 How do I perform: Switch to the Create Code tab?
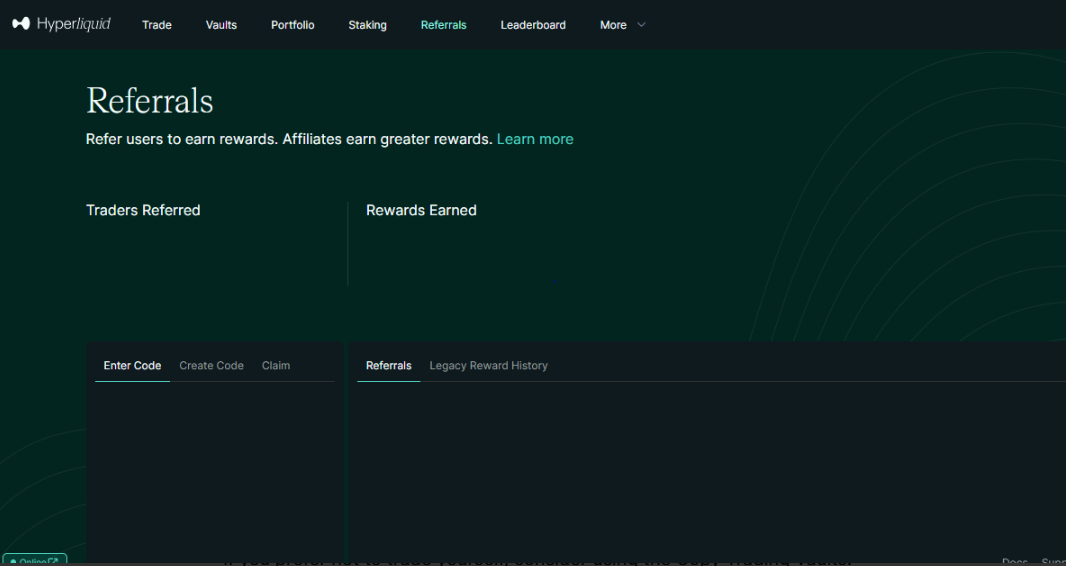(x=211, y=366)
